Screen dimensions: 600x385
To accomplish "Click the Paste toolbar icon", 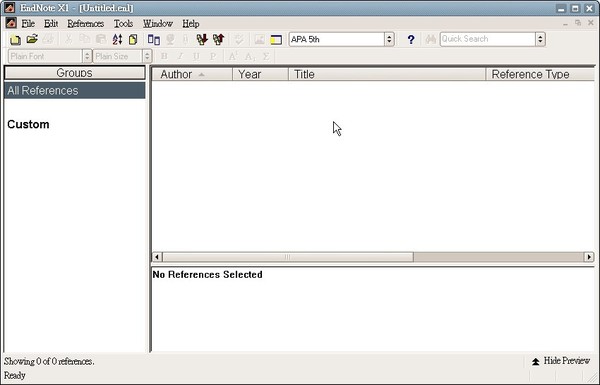I will click(101, 39).
